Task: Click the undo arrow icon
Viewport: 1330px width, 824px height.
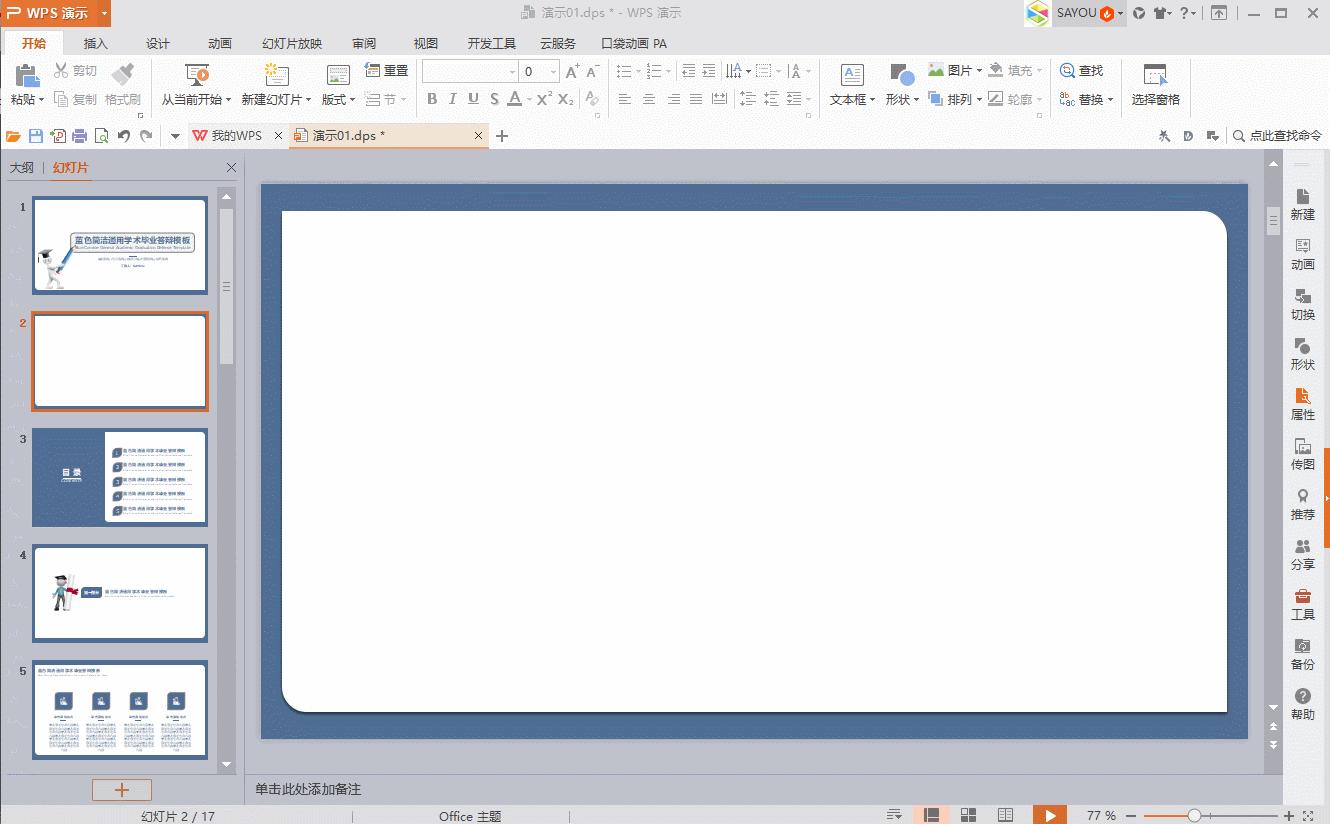Action: [124, 136]
